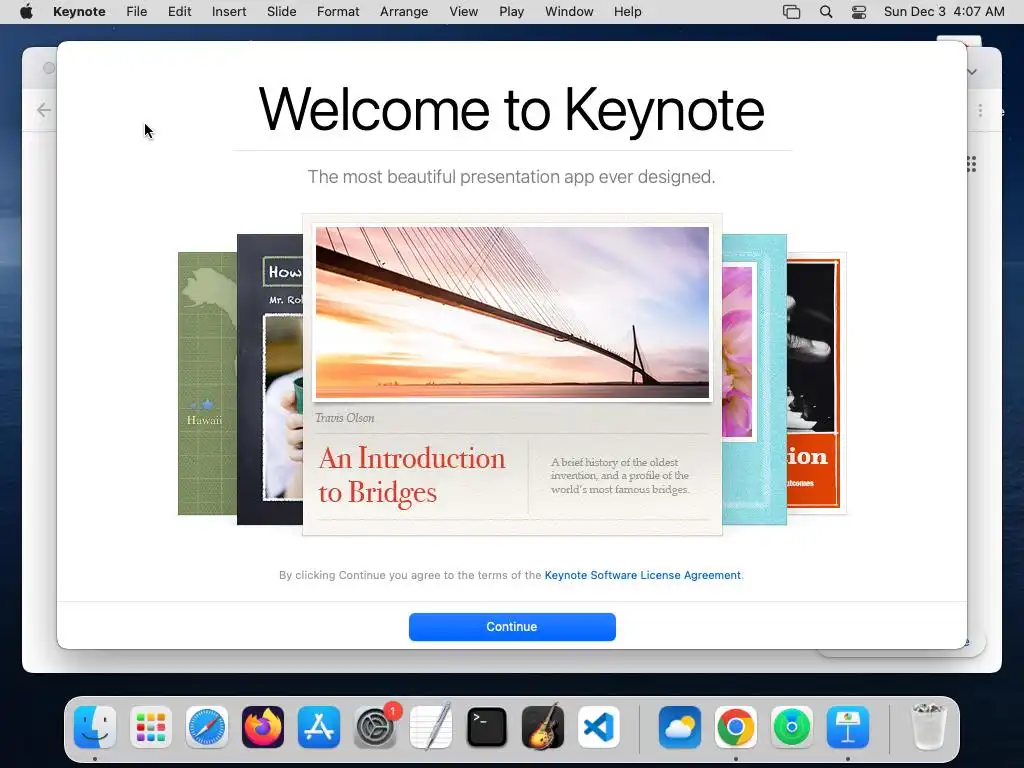This screenshot has width=1024, height=768.
Task: Open Terminal from the Dock
Action: 487,727
